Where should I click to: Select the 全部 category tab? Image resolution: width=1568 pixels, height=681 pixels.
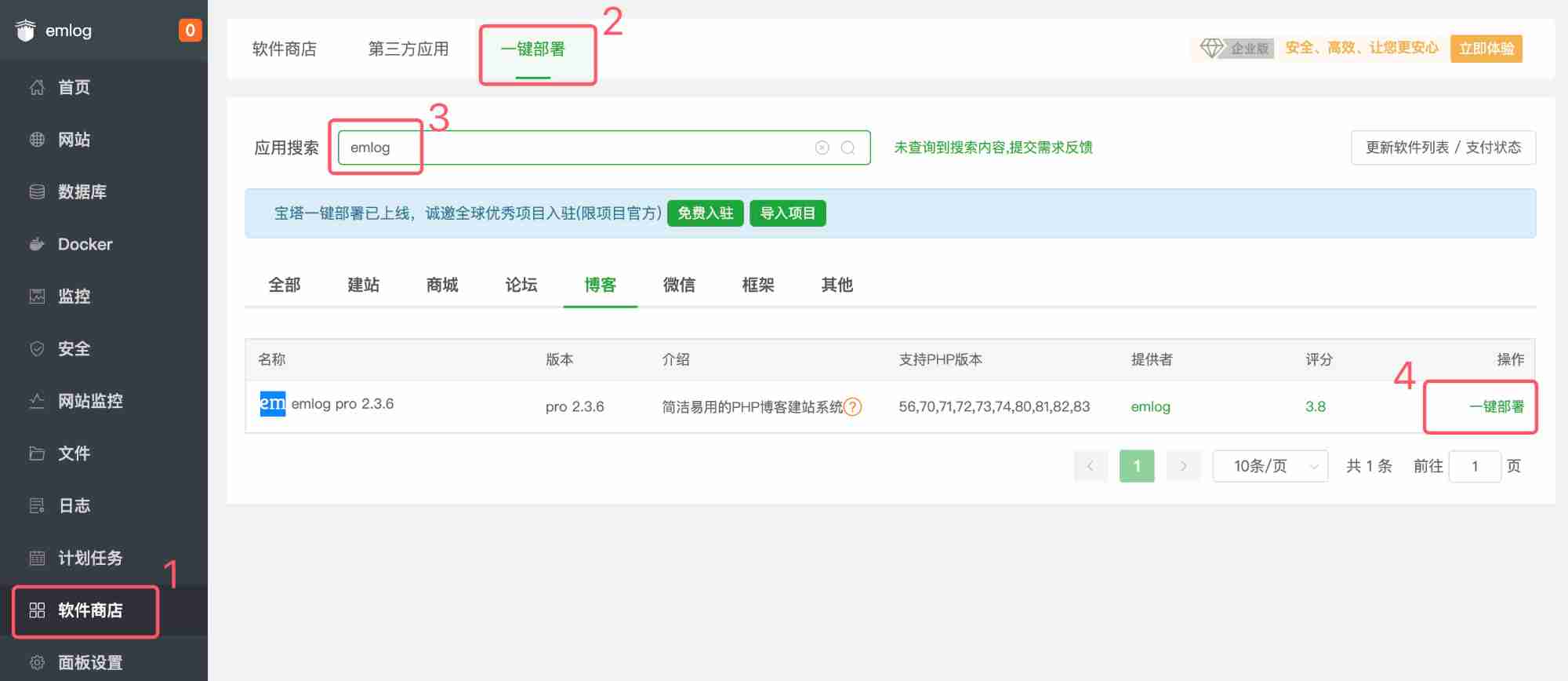pos(284,285)
